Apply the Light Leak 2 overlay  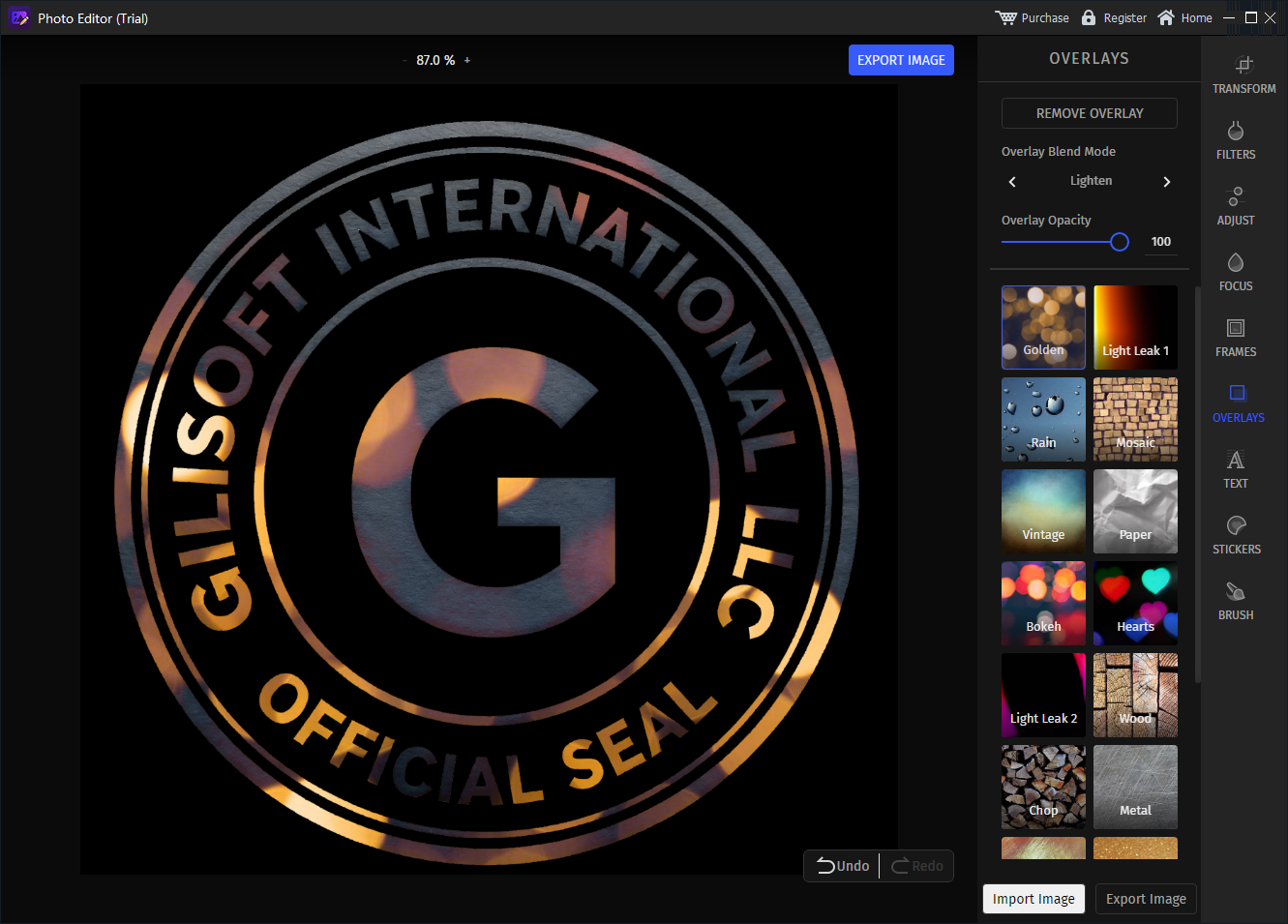point(1043,695)
